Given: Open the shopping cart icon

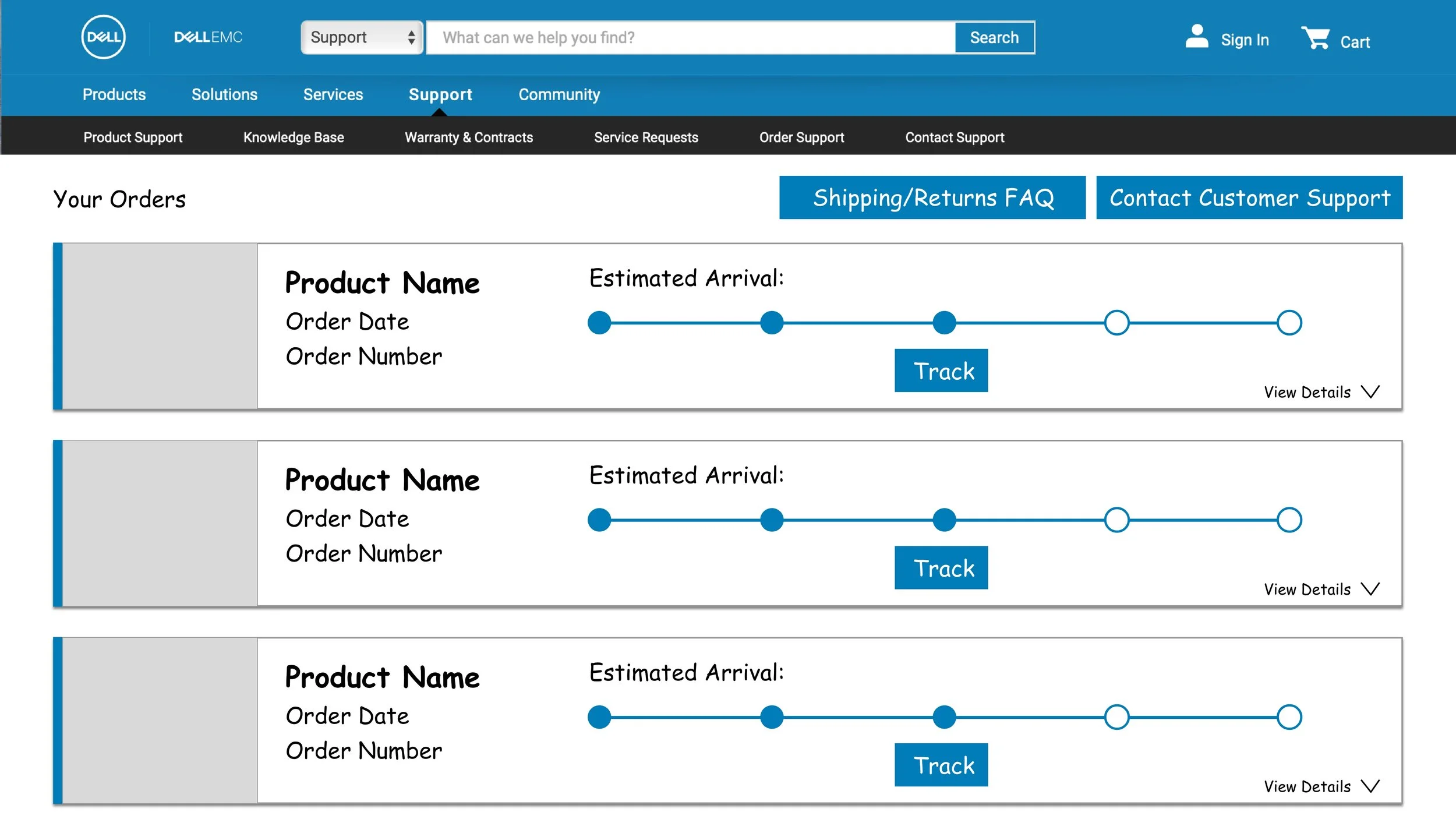Looking at the screenshot, I should pyautogui.click(x=1316, y=38).
